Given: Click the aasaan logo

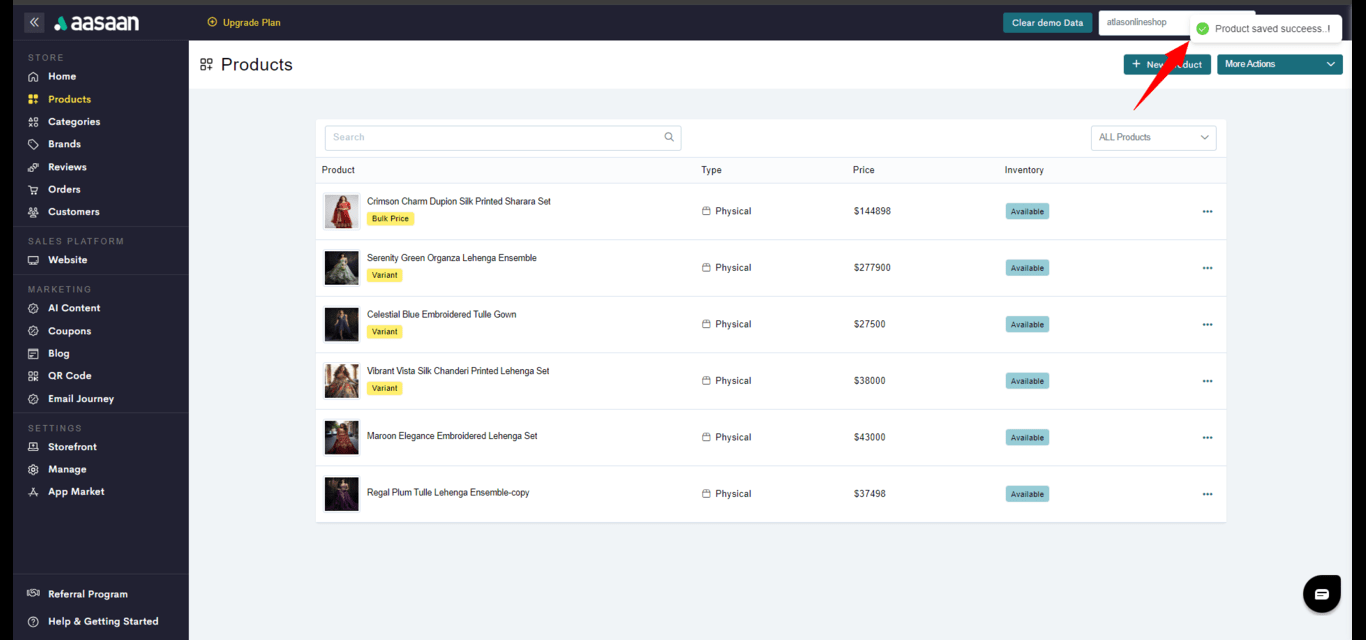Looking at the screenshot, I should point(97,23).
